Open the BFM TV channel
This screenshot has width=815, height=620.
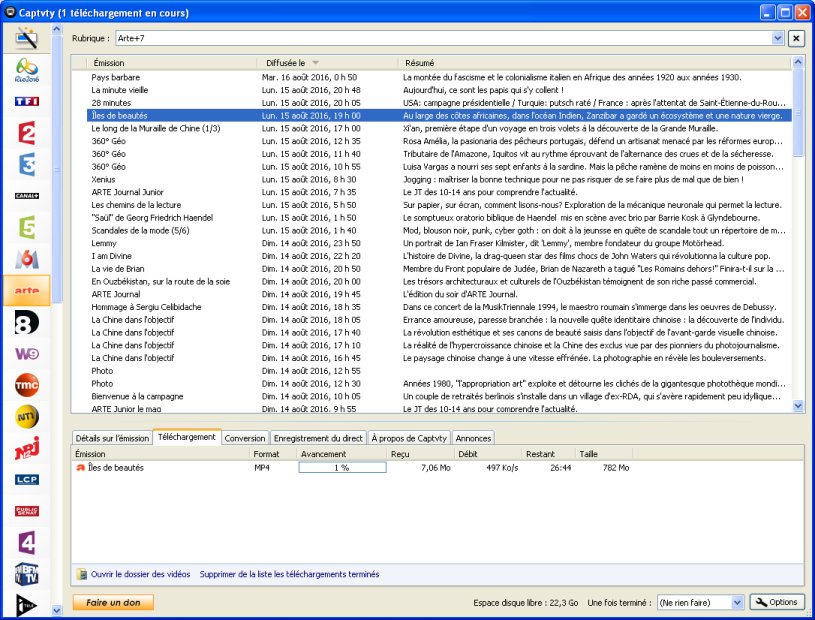point(26,573)
